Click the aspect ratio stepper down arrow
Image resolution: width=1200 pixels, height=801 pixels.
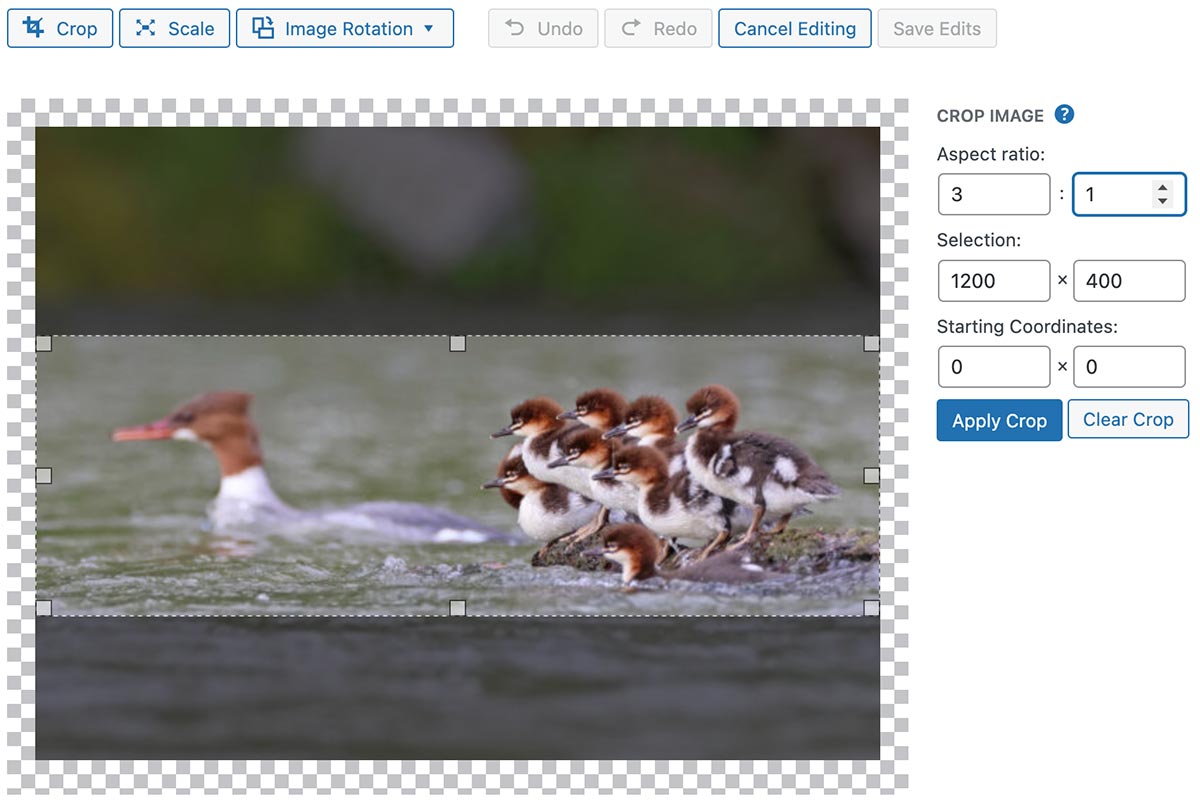click(1161, 200)
